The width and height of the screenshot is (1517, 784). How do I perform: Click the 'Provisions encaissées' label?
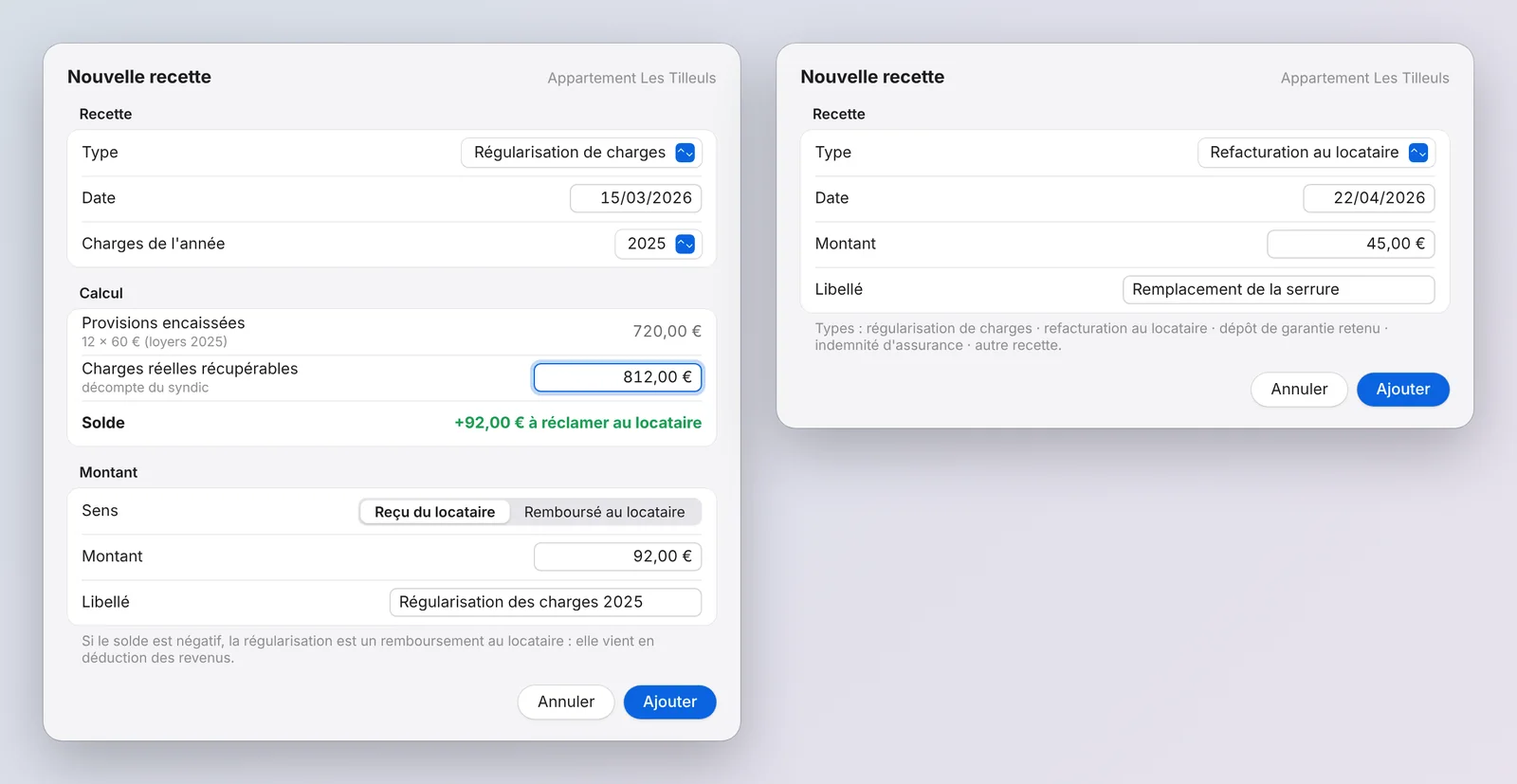(x=163, y=323)
